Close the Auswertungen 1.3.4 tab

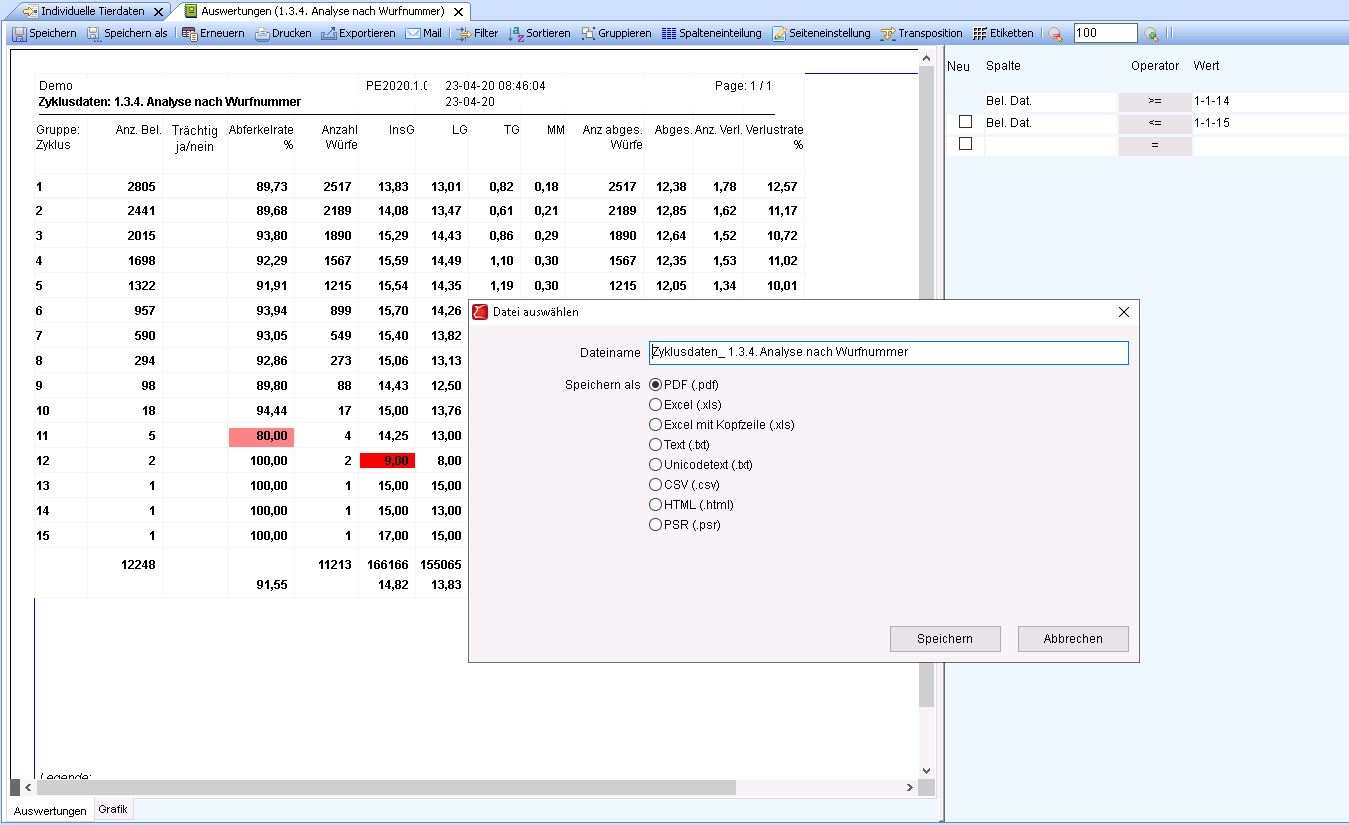point(458,12)
